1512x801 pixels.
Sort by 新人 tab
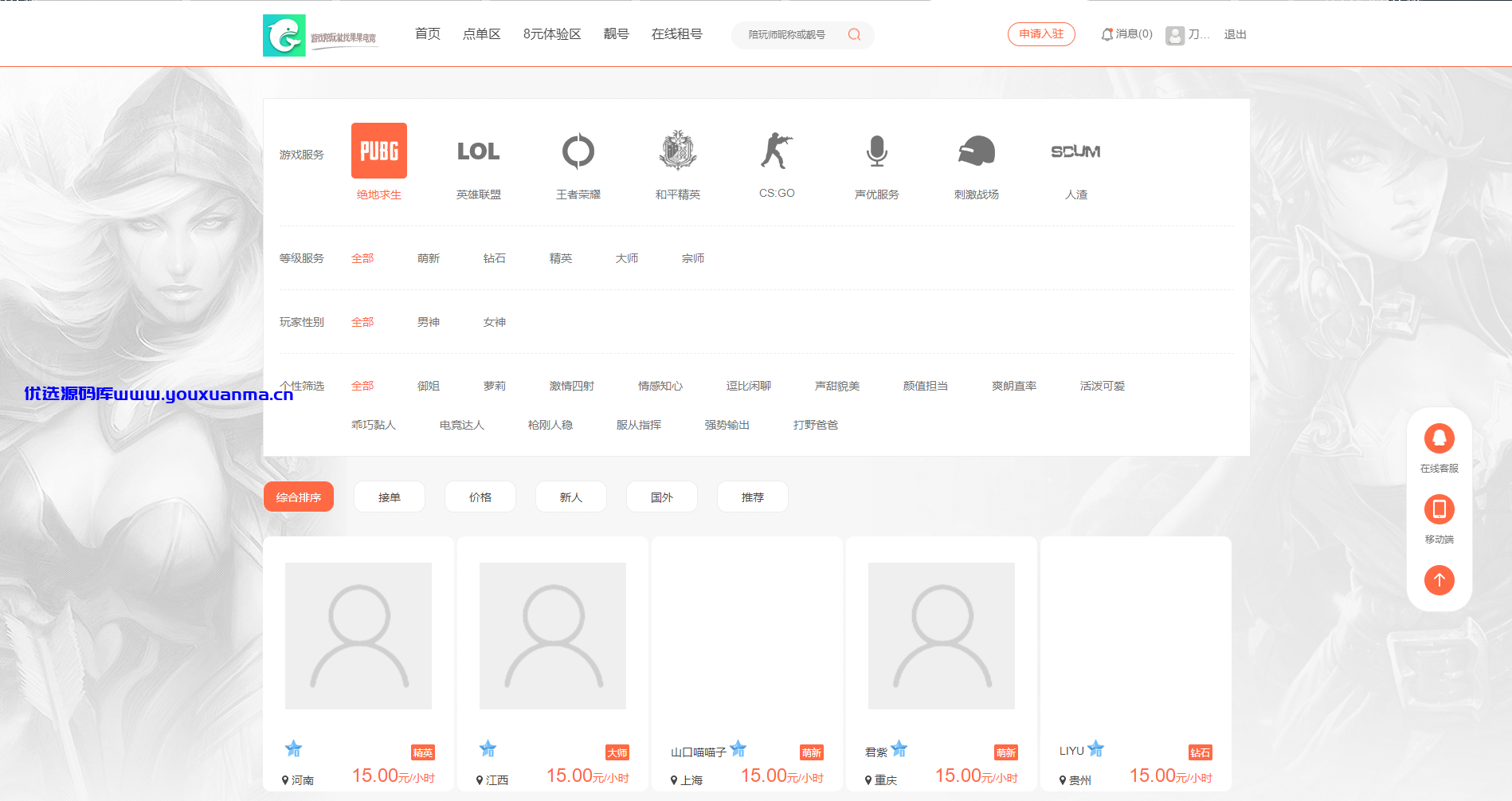click(x=571, y=497)
